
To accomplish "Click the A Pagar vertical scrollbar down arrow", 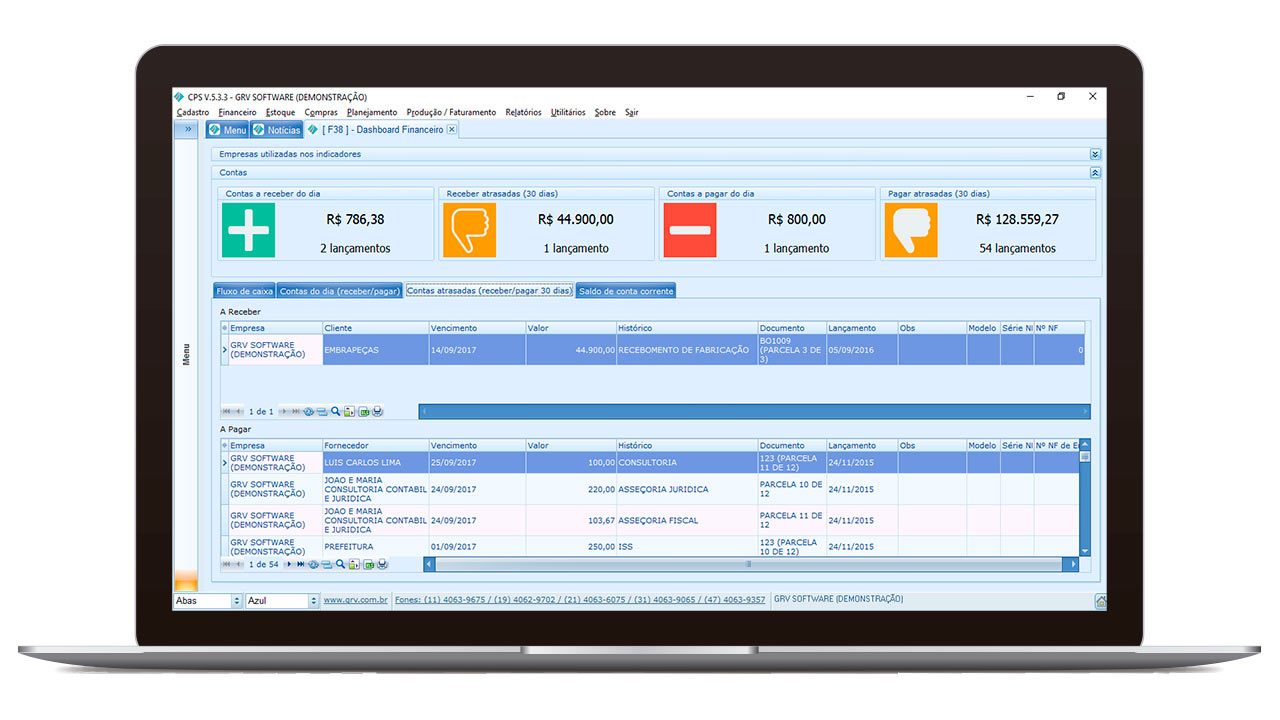I will 1085,551.
